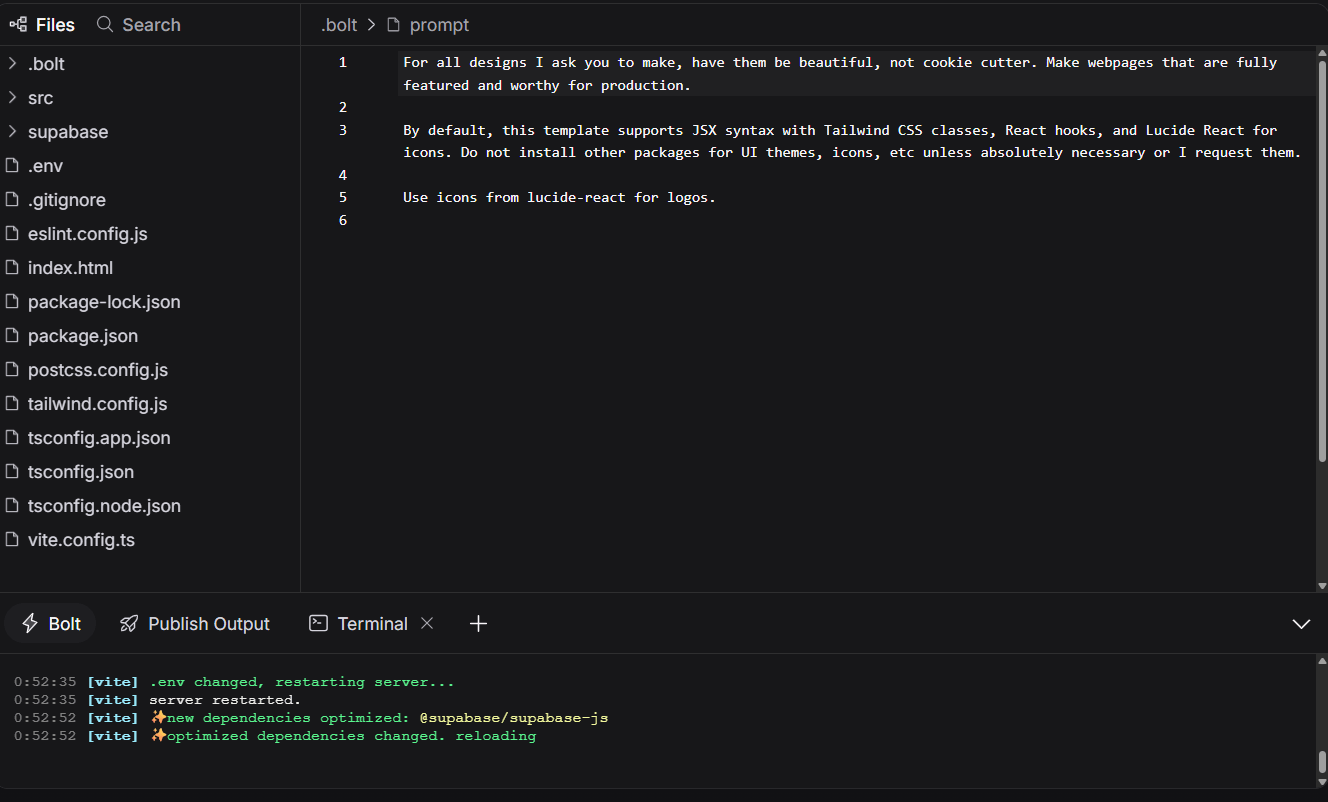Click text "By default, this template supports JSX"
Screen dimensions: 1328x802
tap(559, 130)
